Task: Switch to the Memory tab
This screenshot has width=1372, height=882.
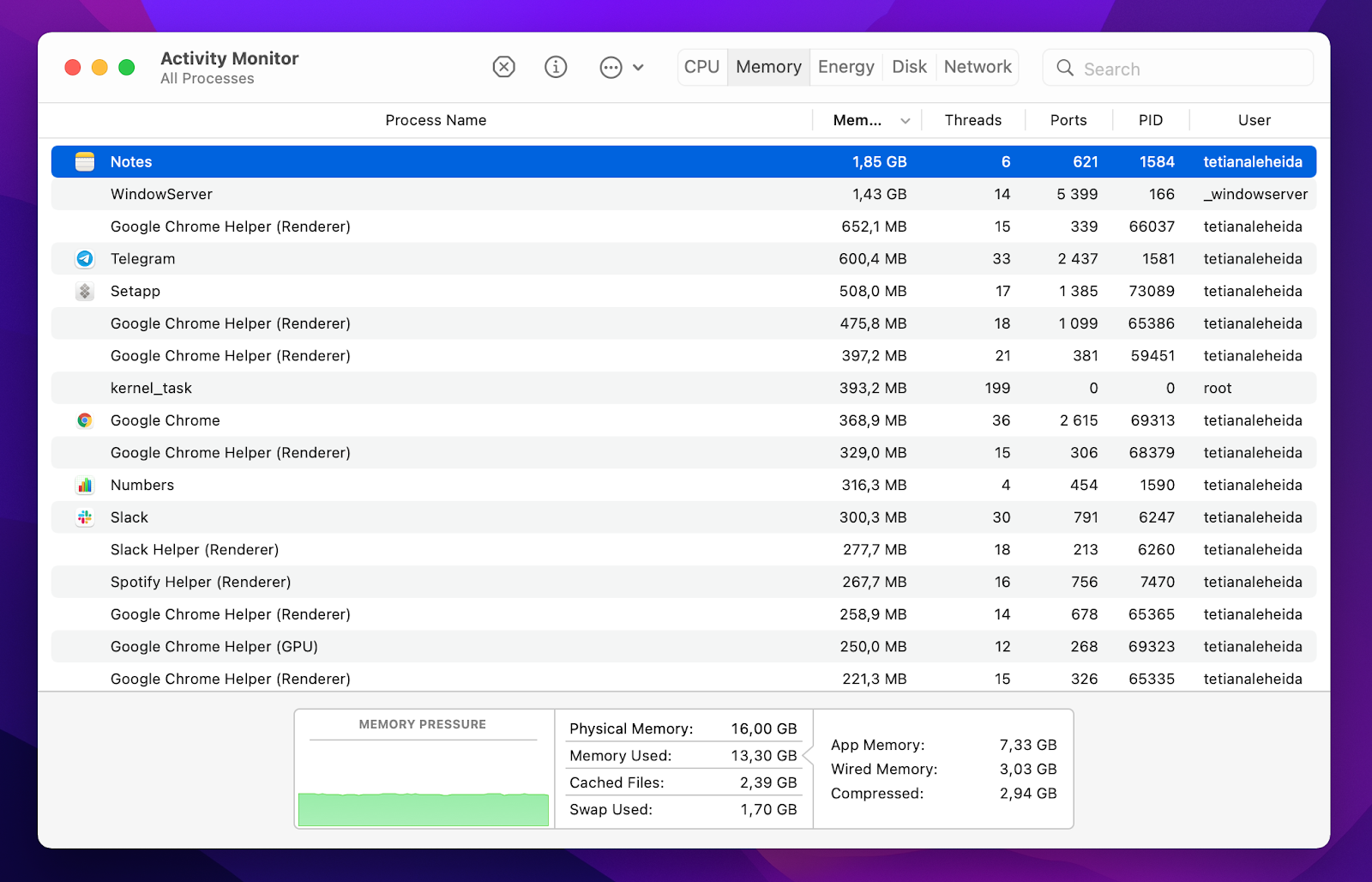Action: (x=768, y=67)
